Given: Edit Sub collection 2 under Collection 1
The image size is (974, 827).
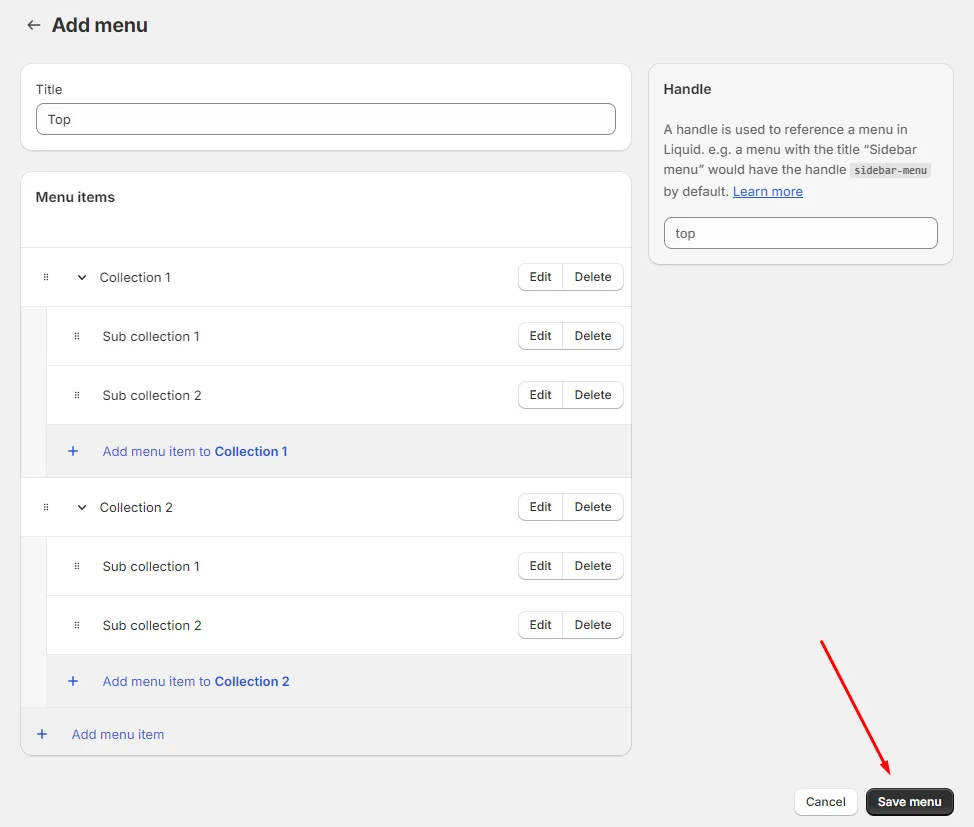Looking at the screenshot, I should point(540,395).
